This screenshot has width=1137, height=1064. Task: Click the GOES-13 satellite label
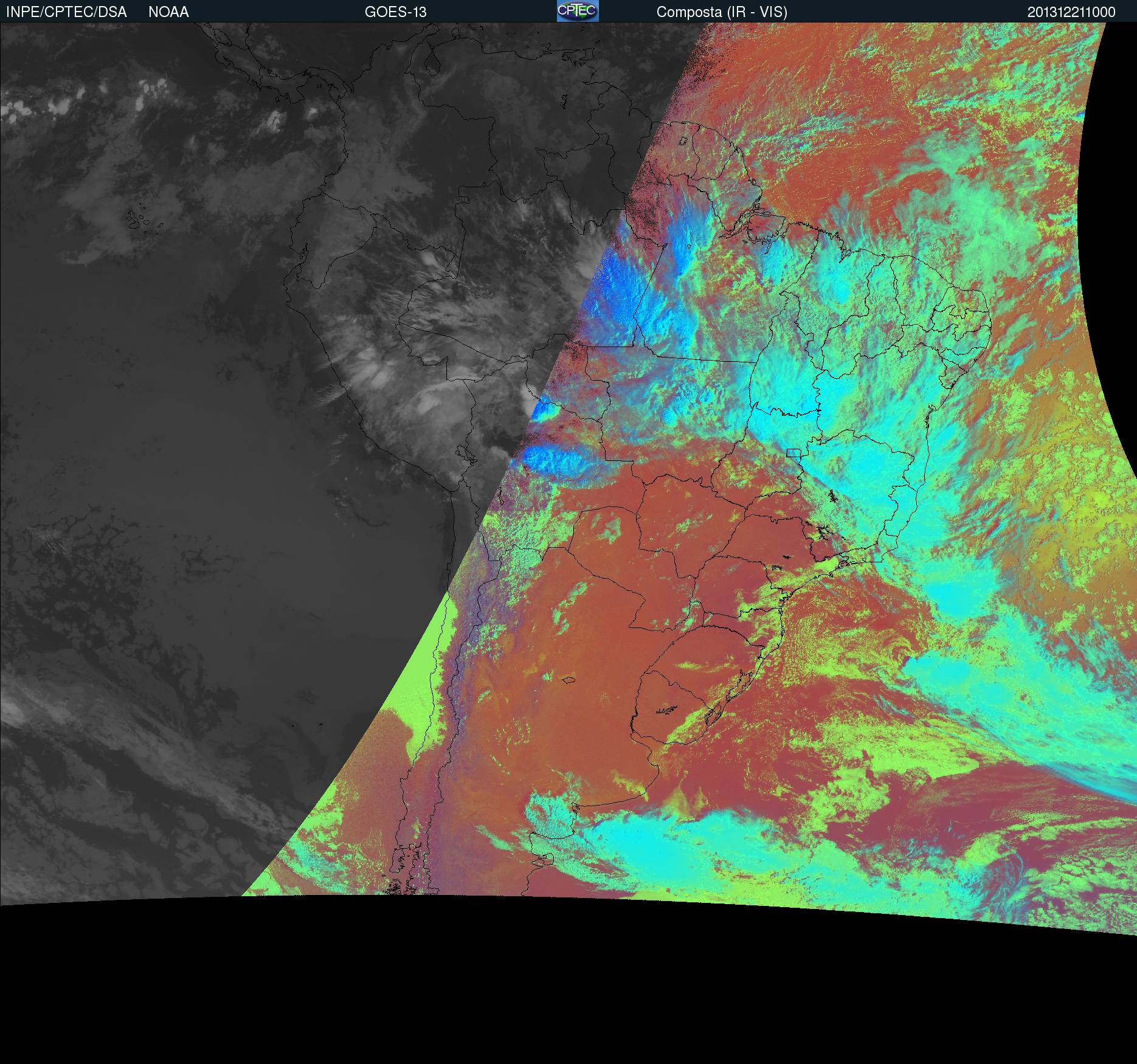pyautogui.click(x=396, y=12)
